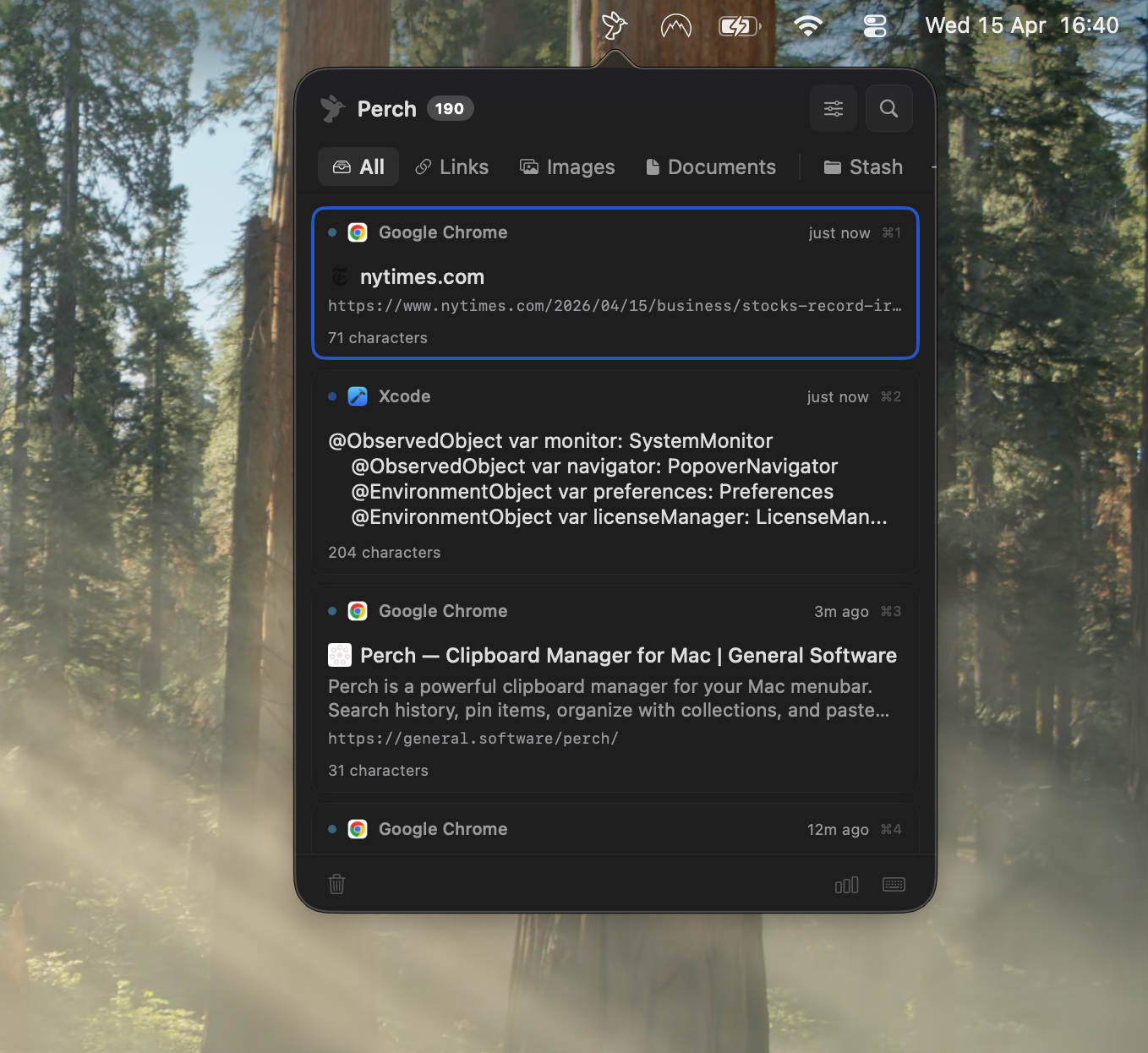Click the ⌘2 shortcut label
The height and width of the screenshot is (1053, 1148).
click(x=891, y=396)
